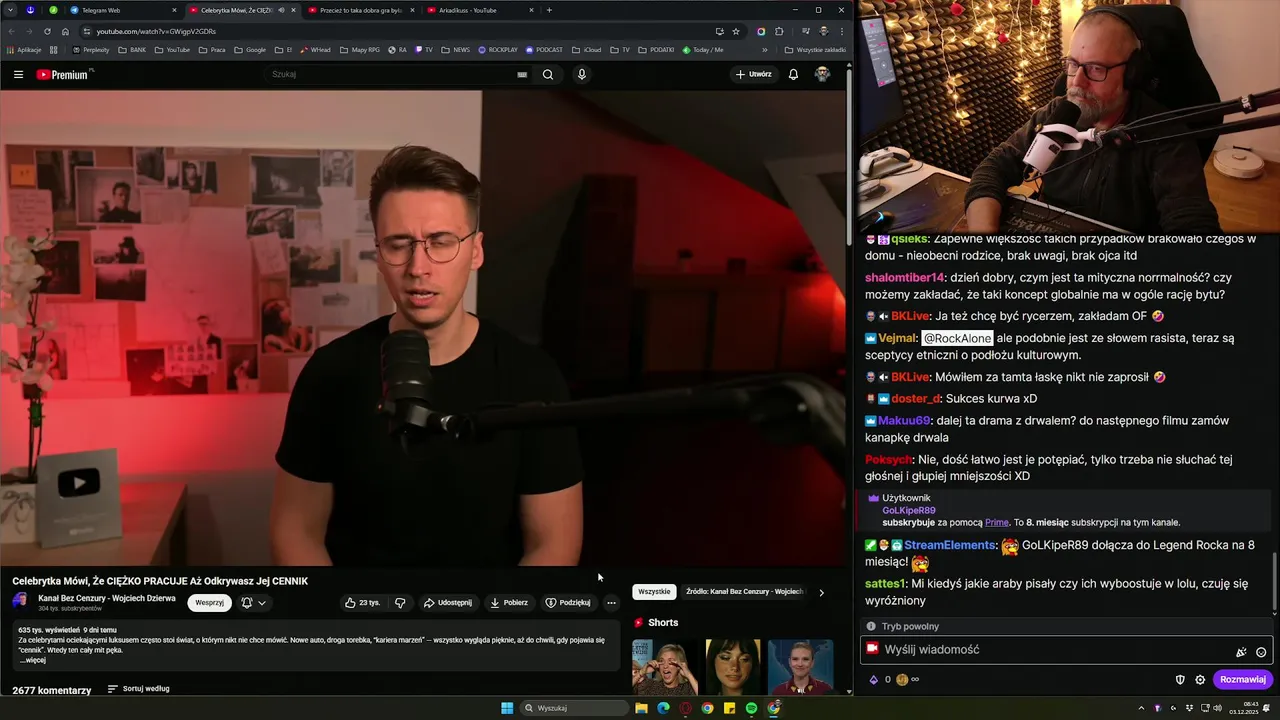
Task: Open Wszystkie zakładki bookmarks folder
Action: (815, 49)
